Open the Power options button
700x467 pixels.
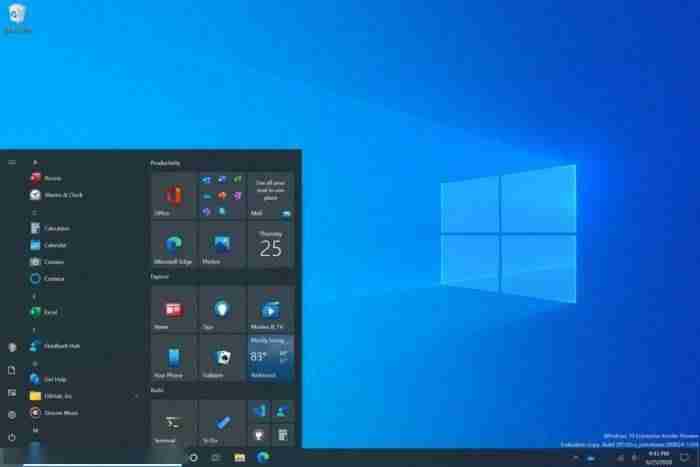click(x=12, y=437)
